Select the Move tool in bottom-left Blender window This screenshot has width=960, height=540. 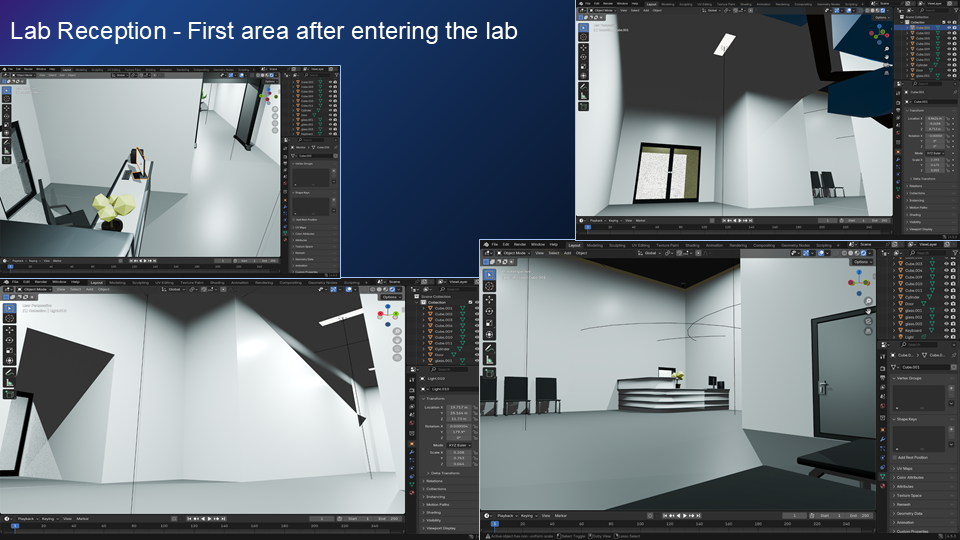click(9, 330)
